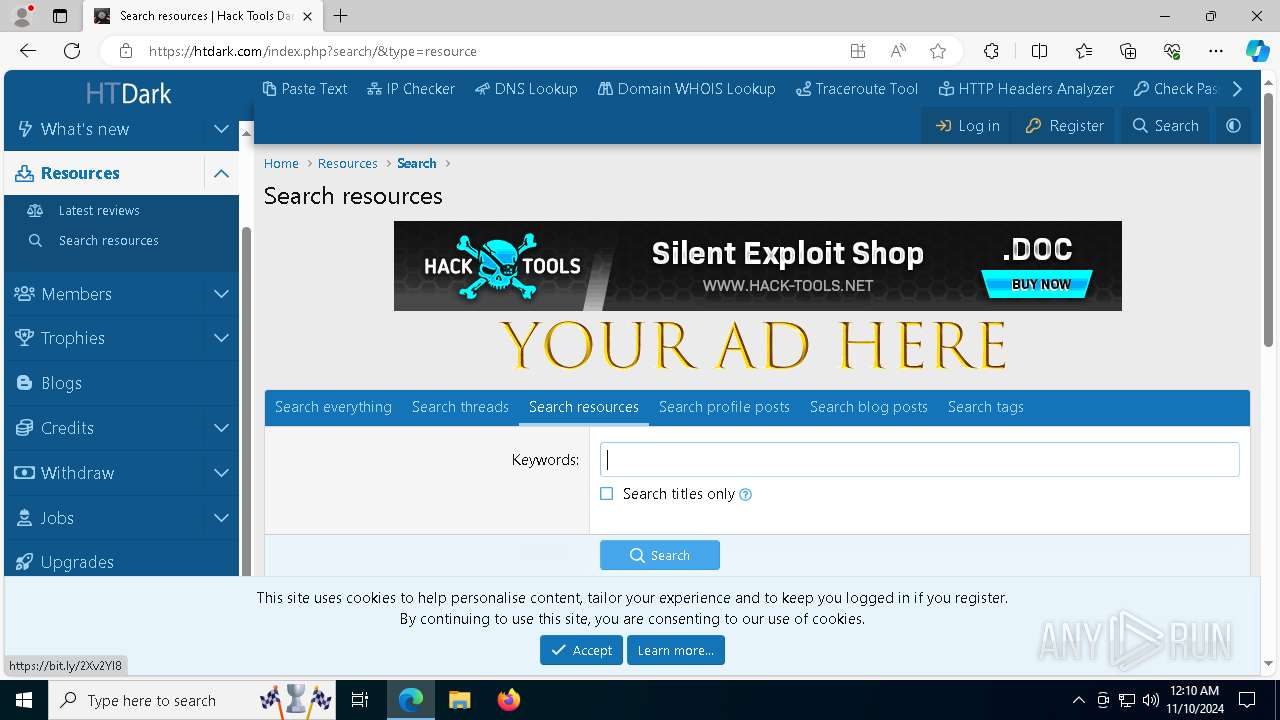This screenshot has height=720, width=1280.
Task: Expand the What's new menu
Action: pos(221,129)
